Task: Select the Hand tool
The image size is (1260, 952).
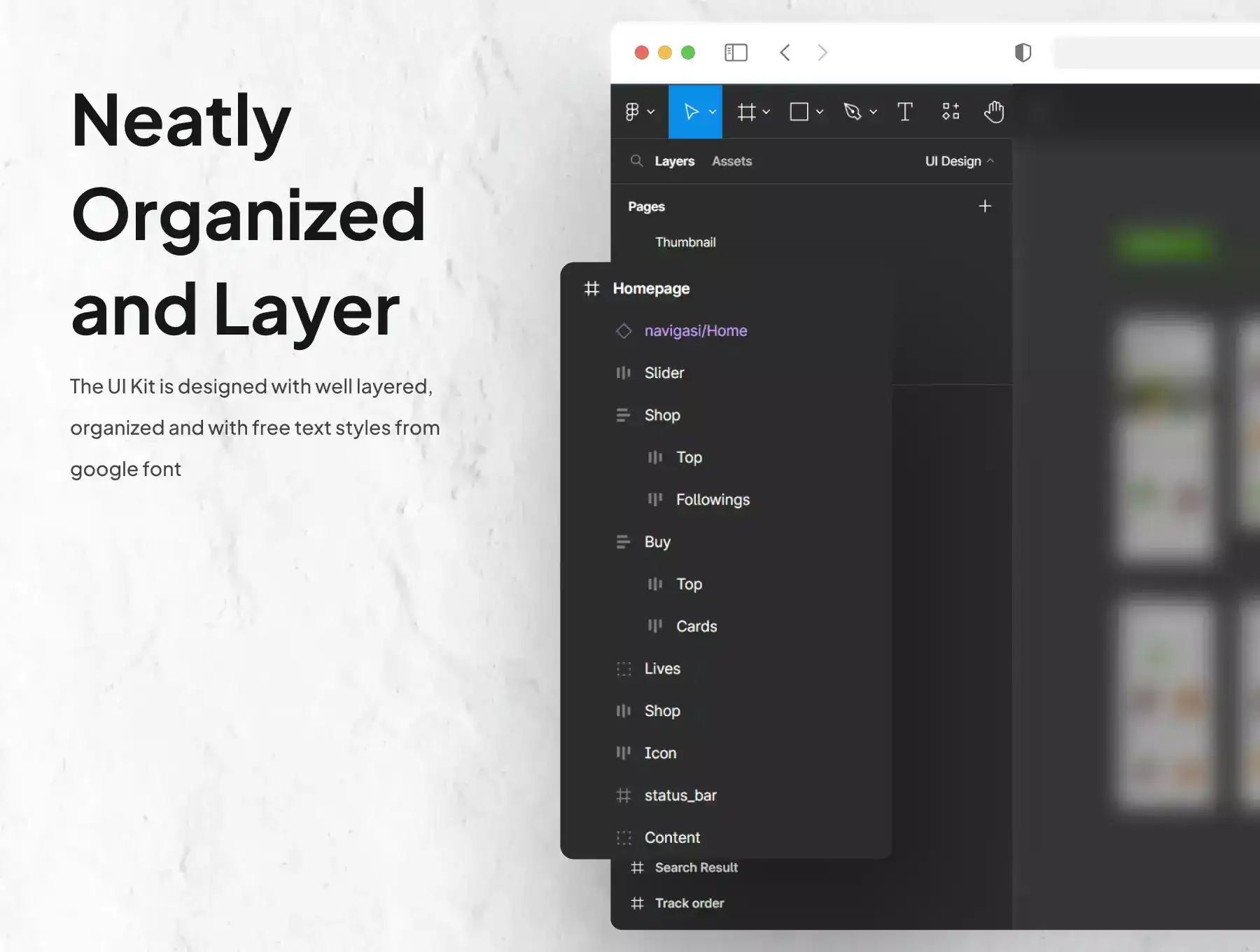Action: click(993, 112)
